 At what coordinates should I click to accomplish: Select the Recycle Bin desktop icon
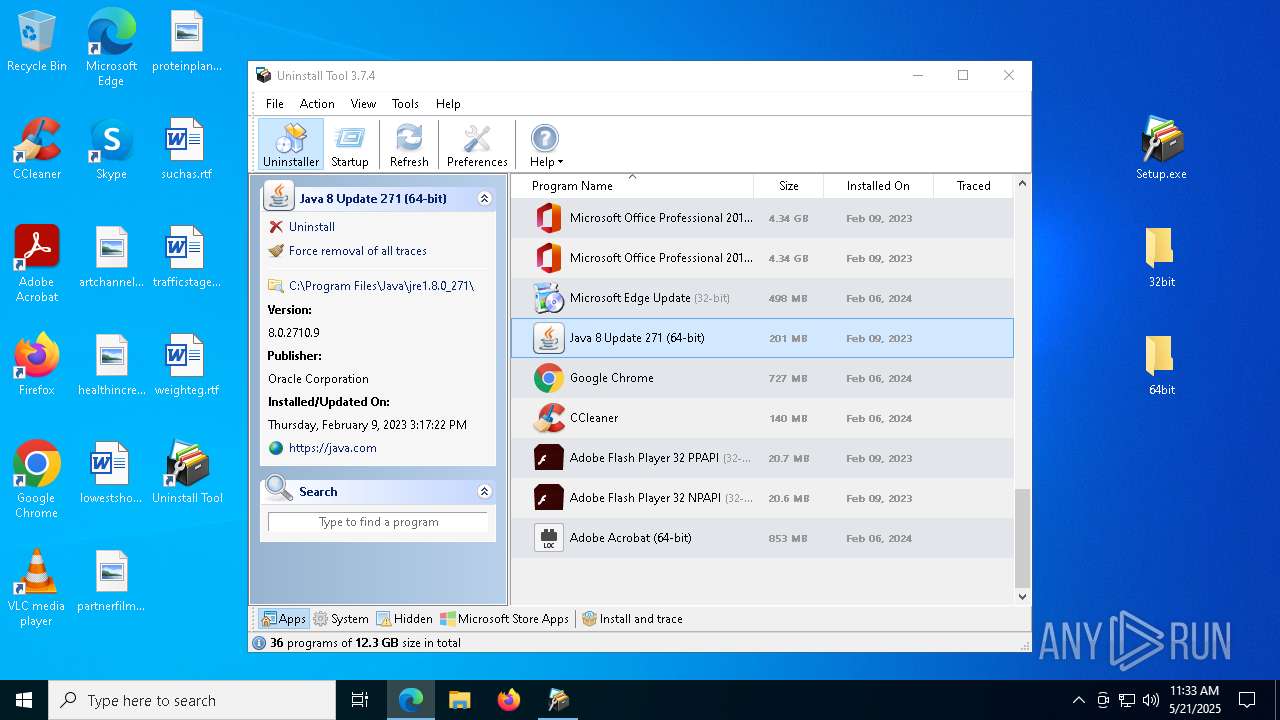[x=37, y=42]
